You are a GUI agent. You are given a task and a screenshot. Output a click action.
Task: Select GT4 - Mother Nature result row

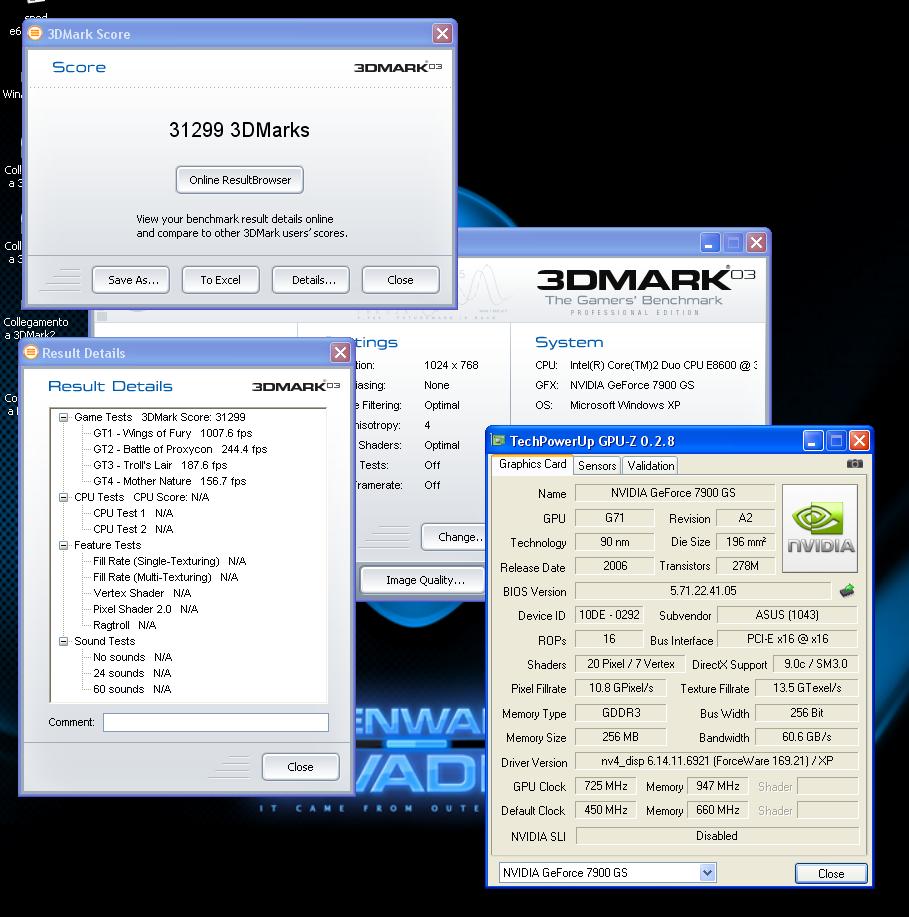pyautogui.click(x=170, y=481)
